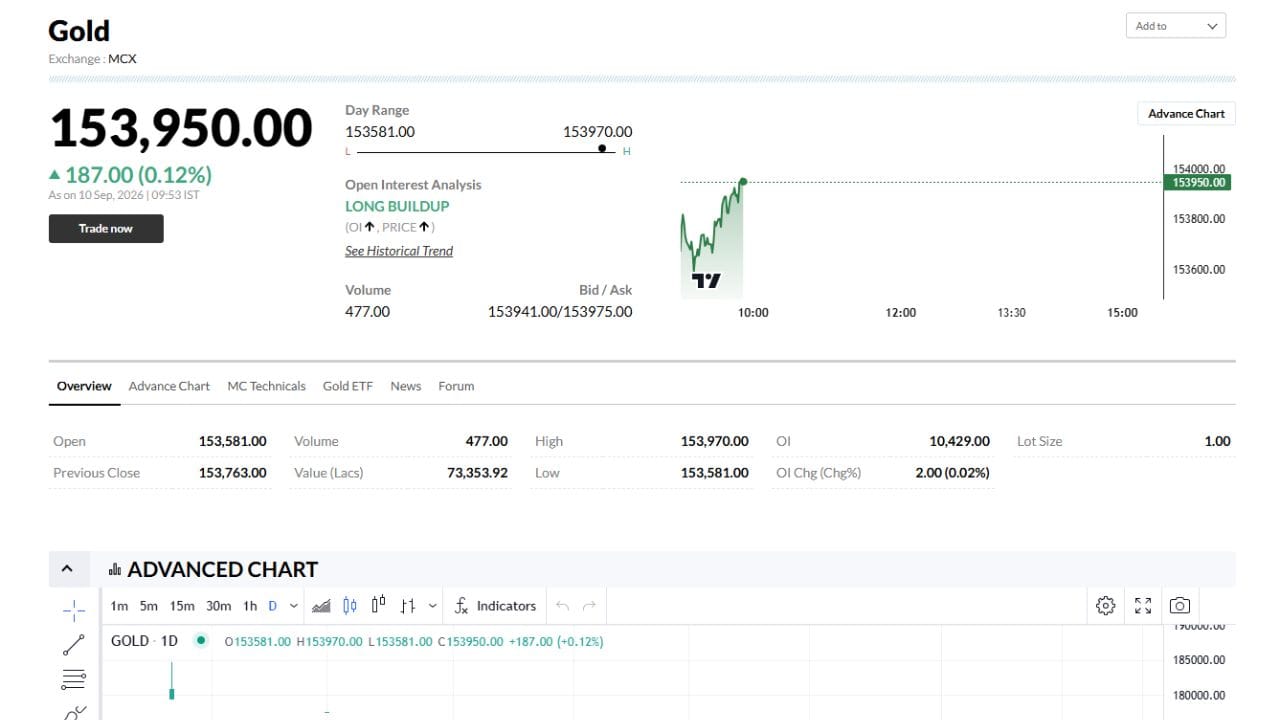Choose the candlestick chart style
Screen dimensions: 1280x720
click(x=350, y=606)
